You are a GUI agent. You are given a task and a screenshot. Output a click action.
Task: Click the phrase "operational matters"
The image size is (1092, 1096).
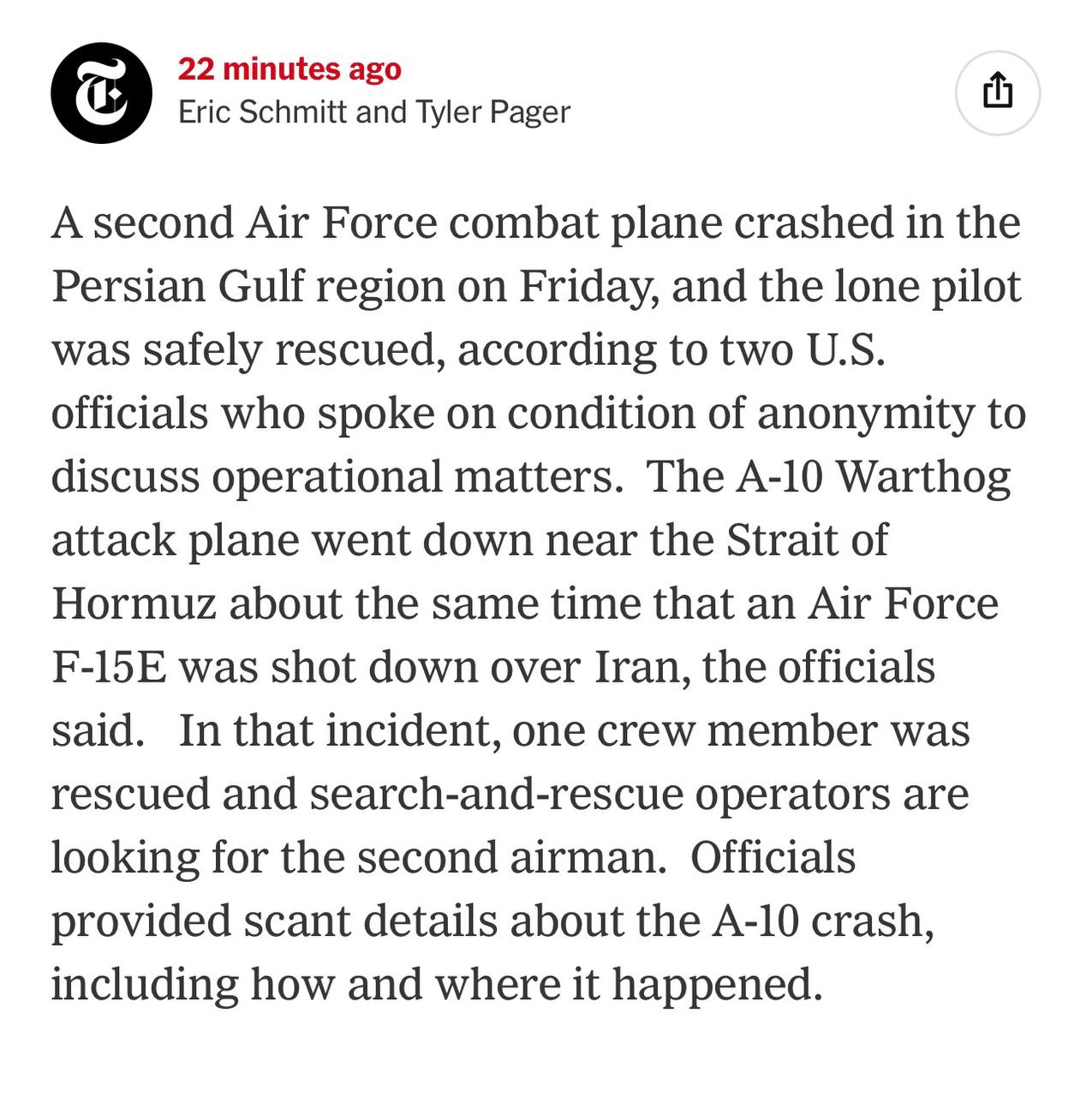417,477
